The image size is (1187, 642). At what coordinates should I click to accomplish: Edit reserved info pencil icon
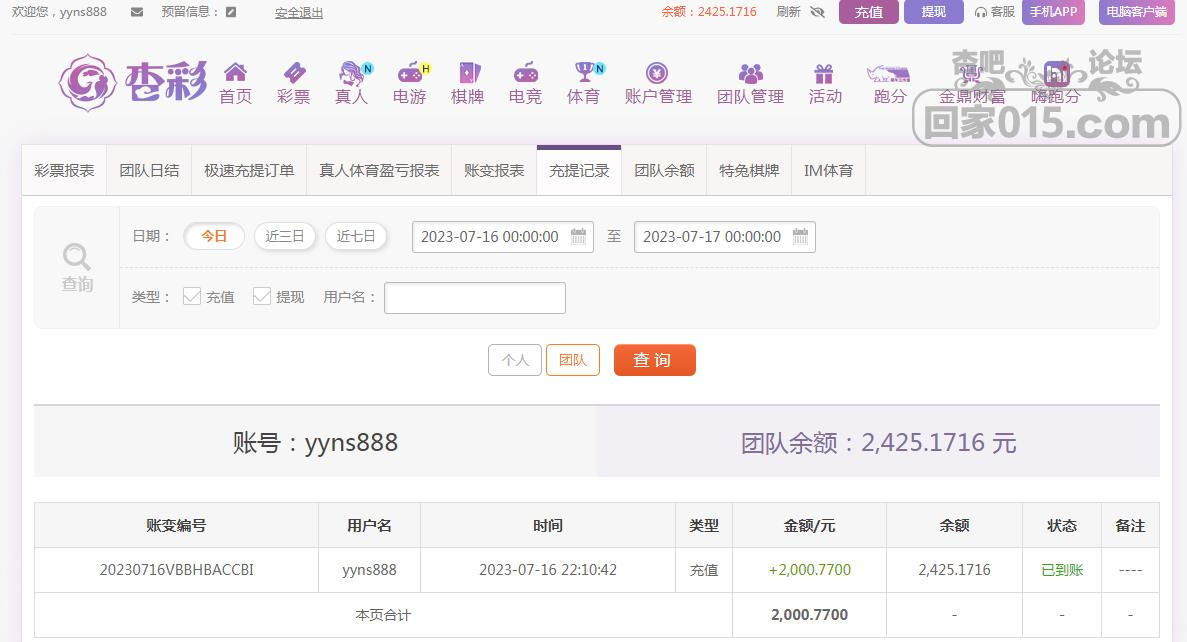pos(231,12)
